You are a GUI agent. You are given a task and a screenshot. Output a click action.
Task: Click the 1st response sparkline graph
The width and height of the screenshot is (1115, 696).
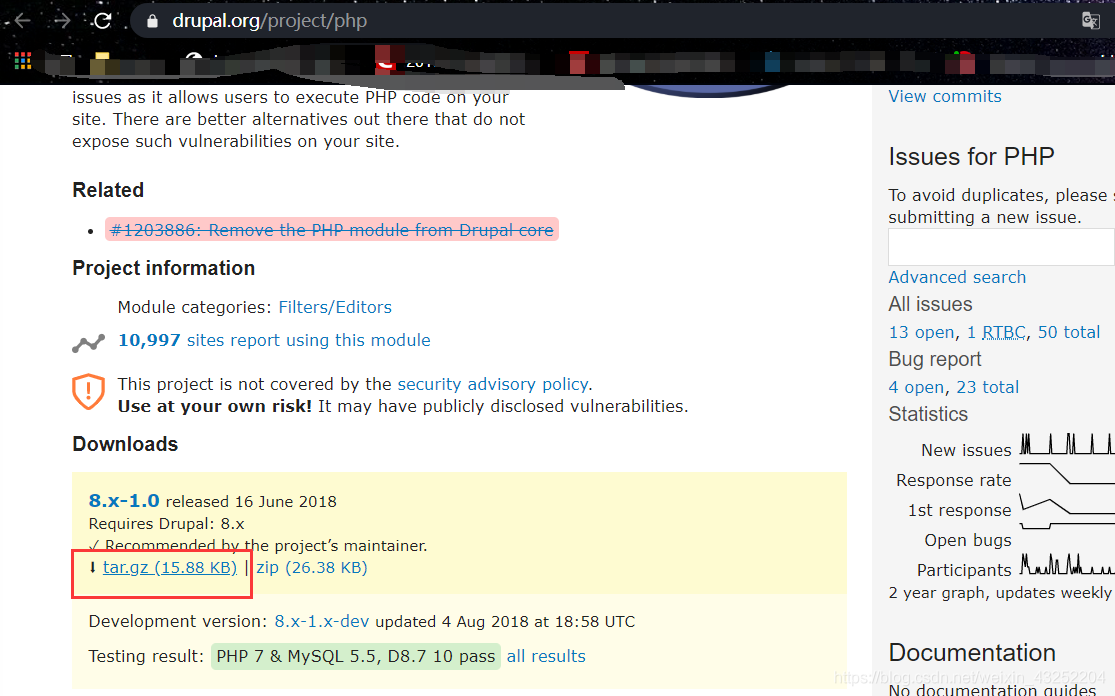click(x=1067, y=505)
